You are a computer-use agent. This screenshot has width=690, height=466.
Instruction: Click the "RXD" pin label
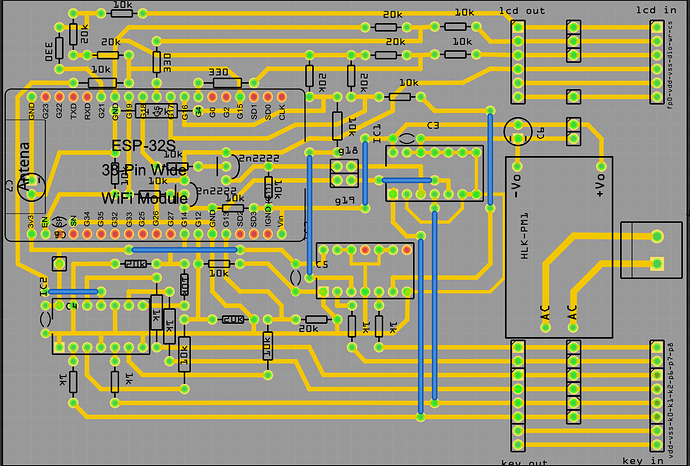(87, 112)
